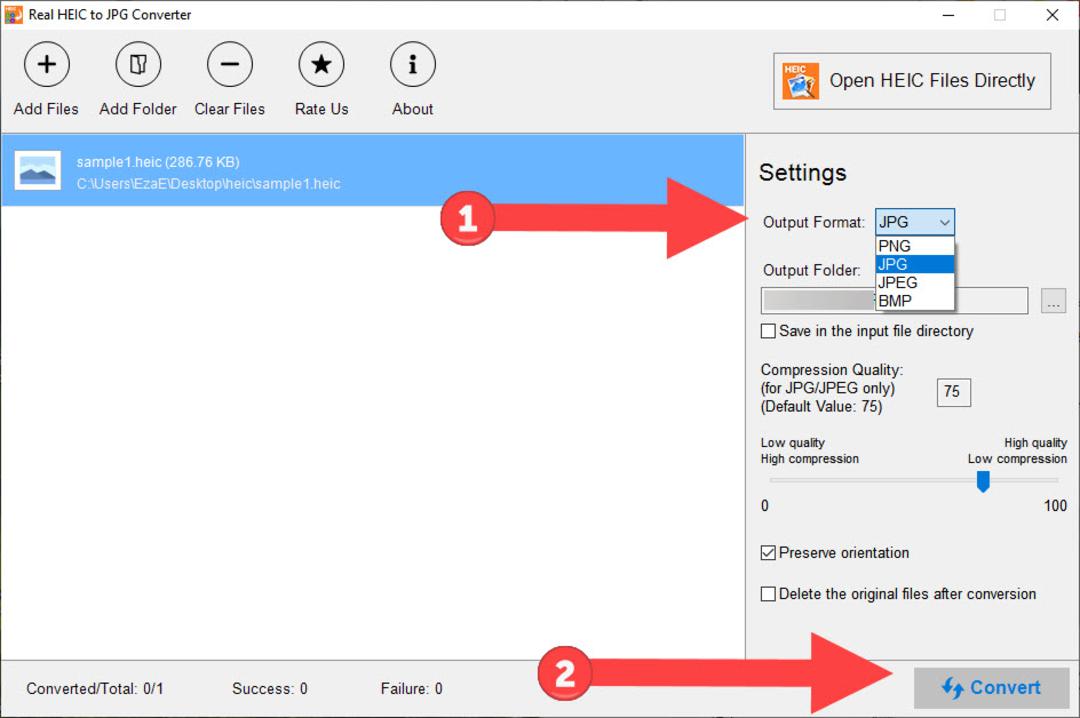Click the HEIC icon on Open HEIC Files Directly
The width and height of the screenshot is (1080, 718).
(800, 81)
